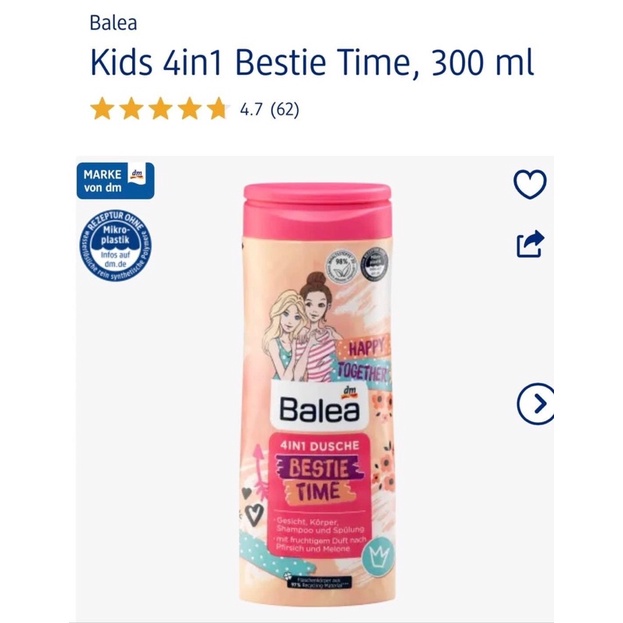The height and width of the screenshot is (623, 623).
Task: Click the half-filled fifth rating star
Action: coord(219,109)
